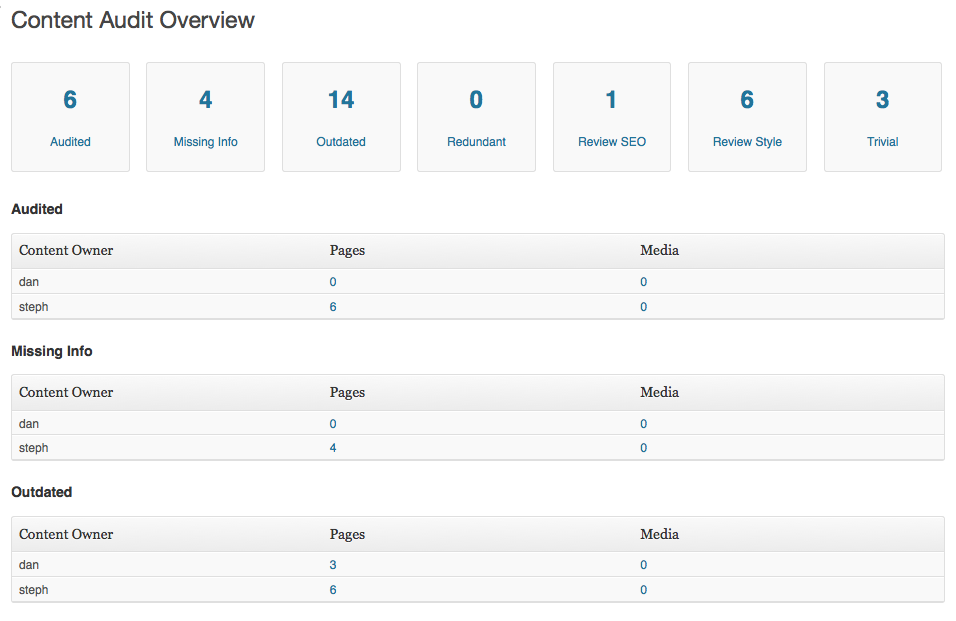
Task: Click dan's Pages count in Audited table
Action: pos(333,282)
